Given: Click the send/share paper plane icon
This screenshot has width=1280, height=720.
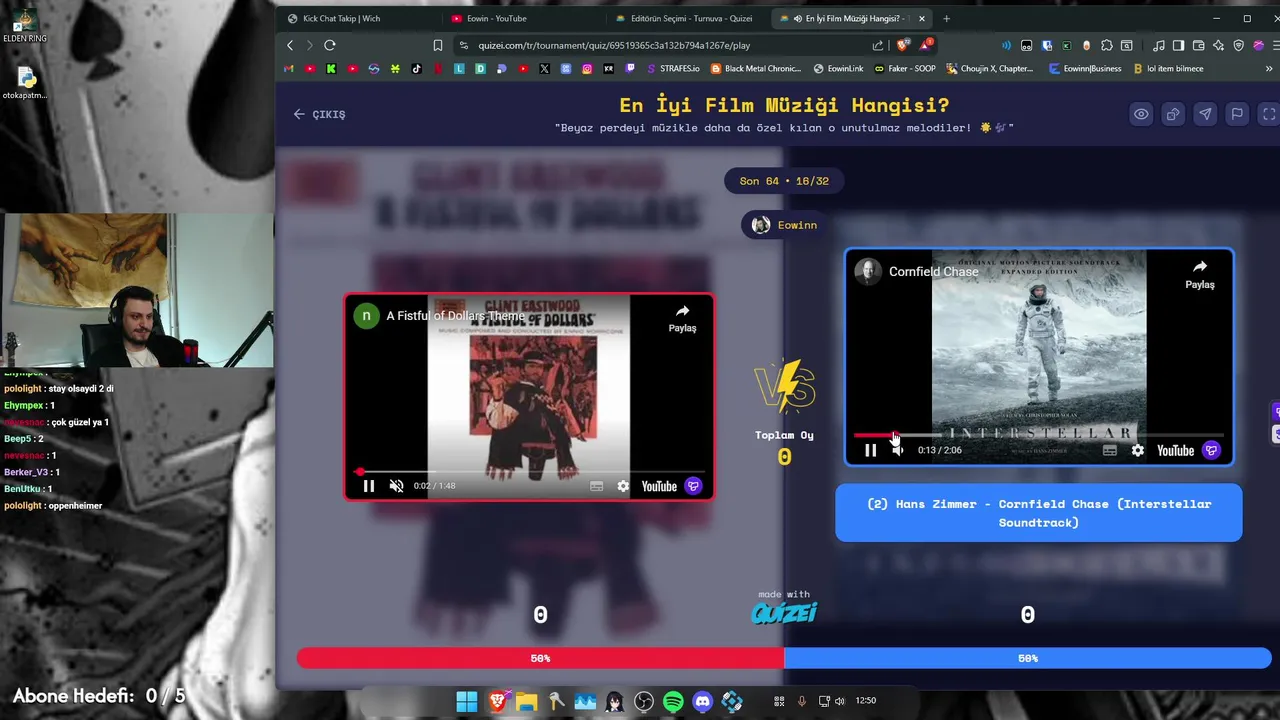Looking at the screenshot, I should (x=1205, y=114).
